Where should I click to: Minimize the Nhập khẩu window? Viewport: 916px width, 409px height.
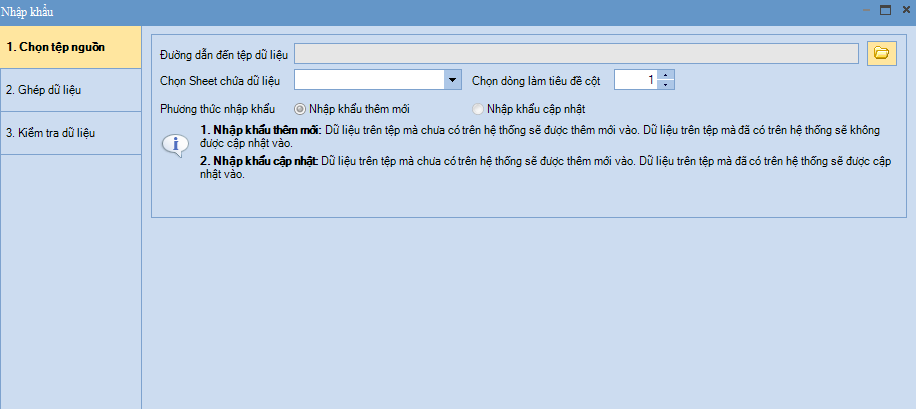coord(866,10)
